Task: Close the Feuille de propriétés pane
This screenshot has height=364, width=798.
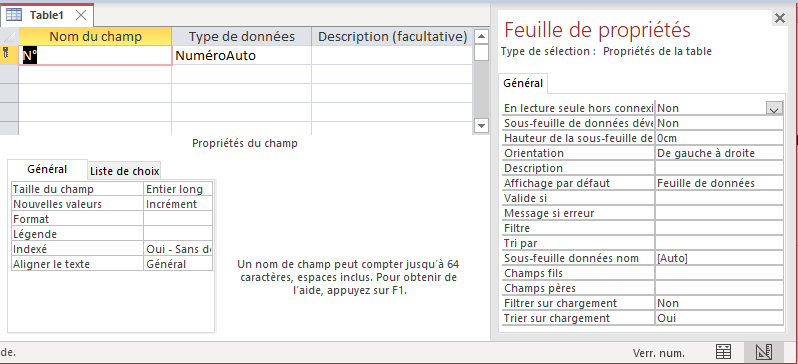Action: [x=779, y=19]
